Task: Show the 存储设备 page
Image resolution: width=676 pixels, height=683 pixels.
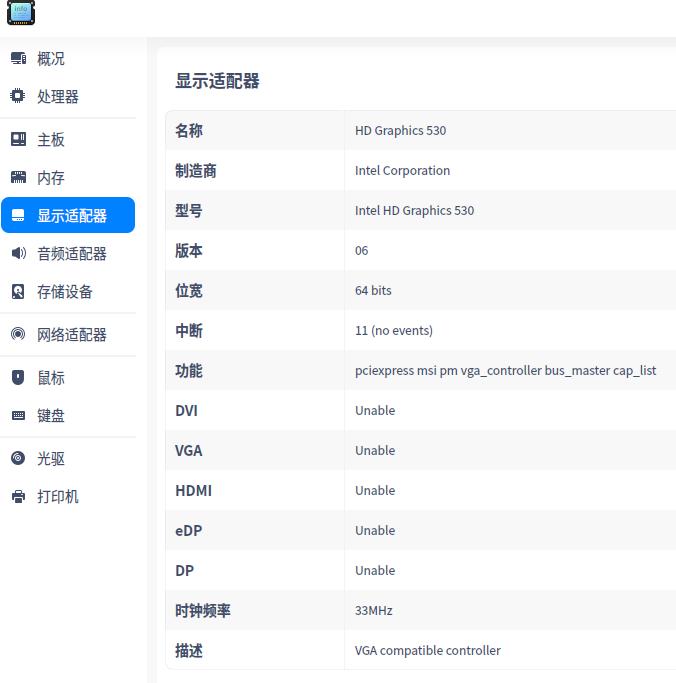Action: tap(68, 291)
